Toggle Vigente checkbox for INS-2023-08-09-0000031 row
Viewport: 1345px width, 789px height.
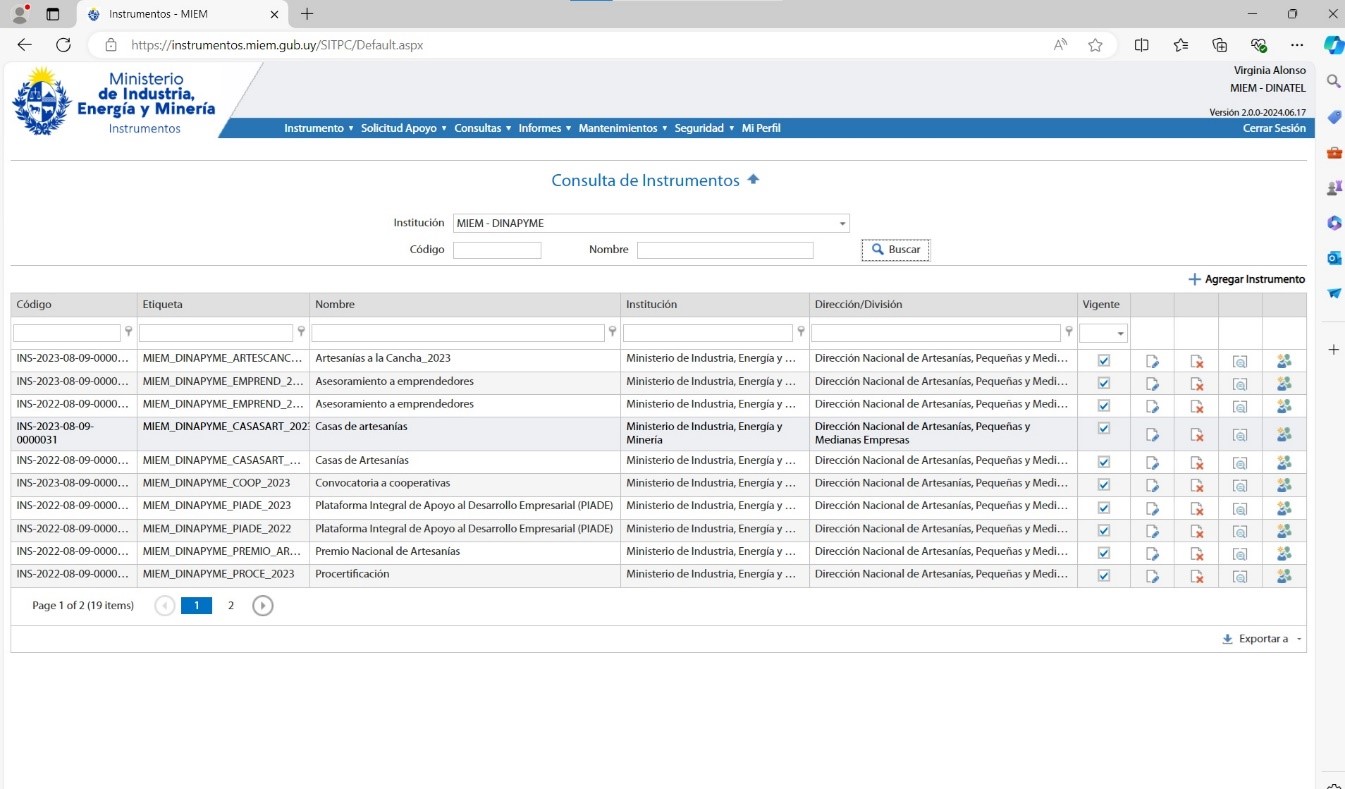coord(1104,428)
